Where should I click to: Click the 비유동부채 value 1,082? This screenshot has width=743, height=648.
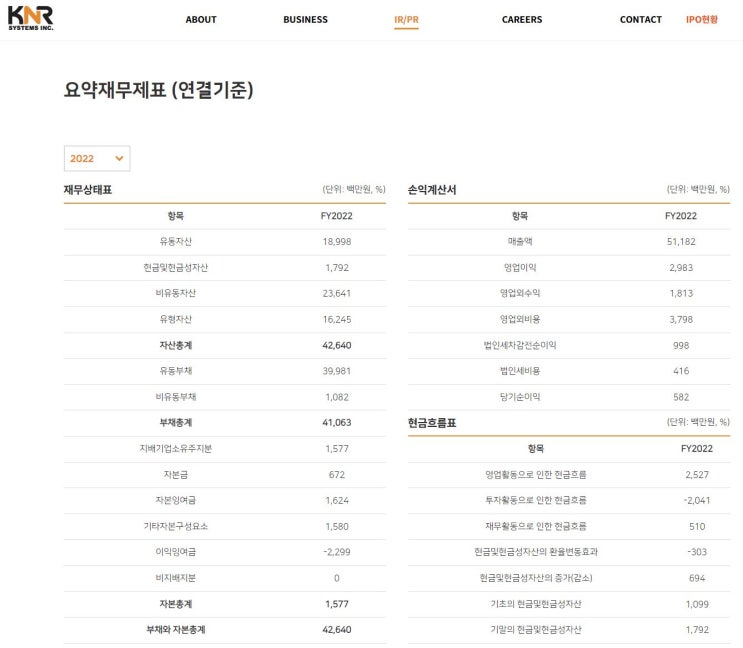pos(337,397)
